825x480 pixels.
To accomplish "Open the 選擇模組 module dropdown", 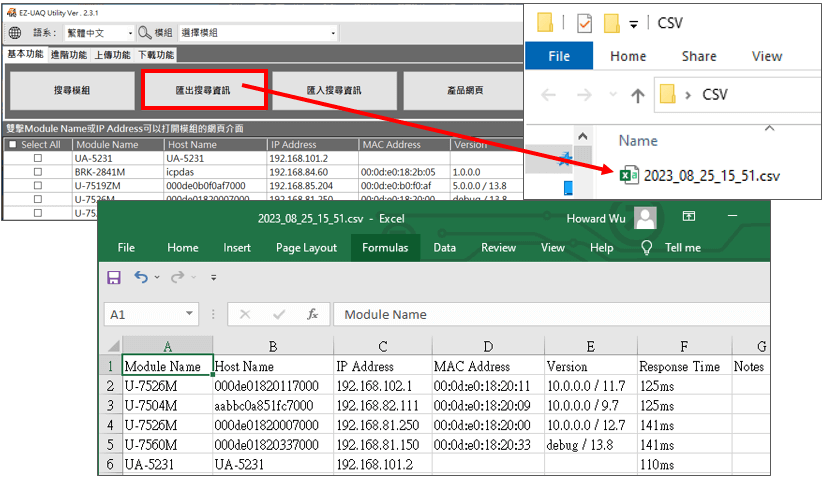I will pos(258,33).
